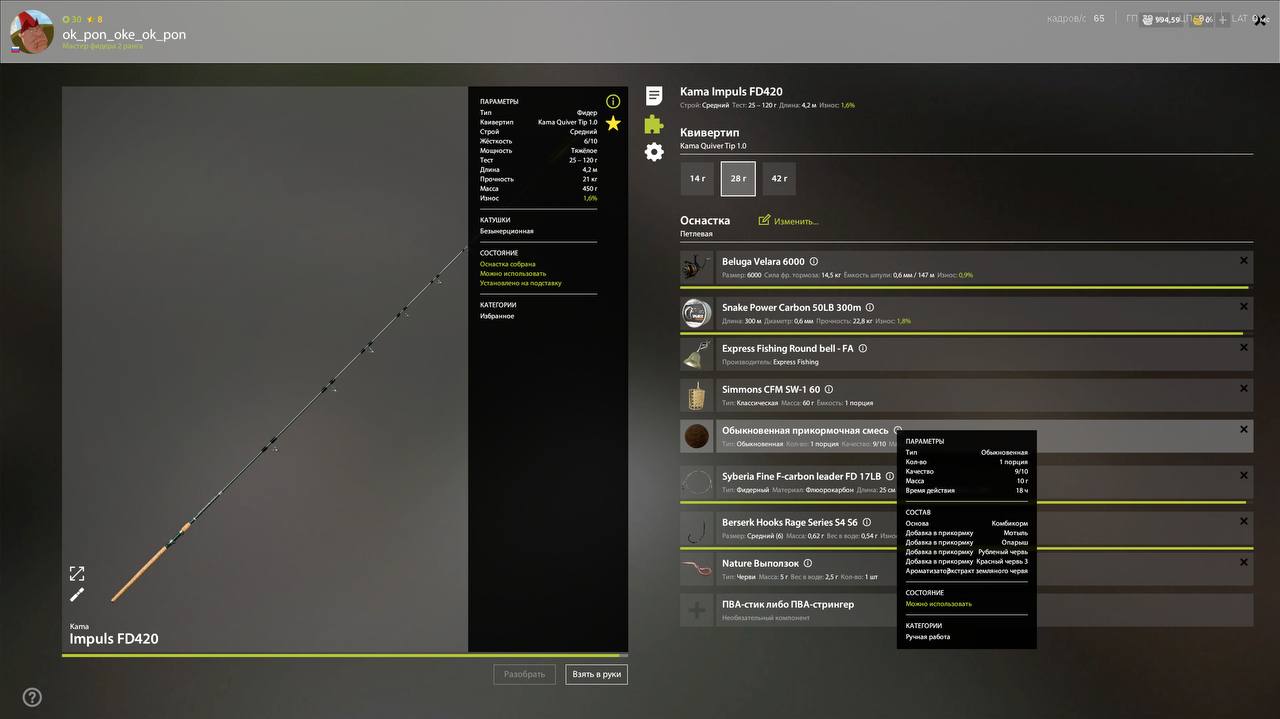Screen dimensions: 1280x719
Task: Show info for Snake Power Carbon line
Action: (x=870, y=308)
